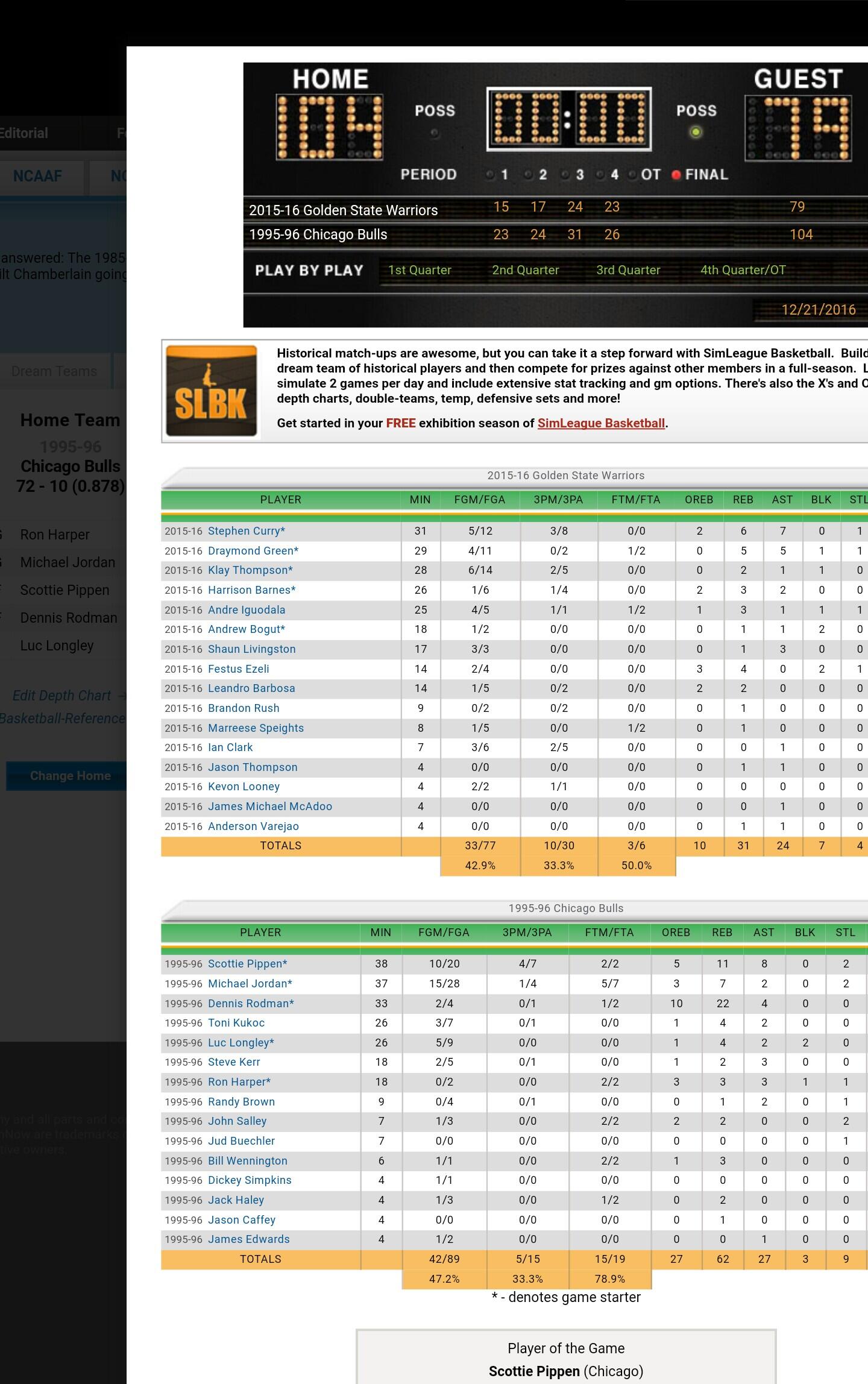
Task: Click Randy Brown's name
Action: [241, 1102]
